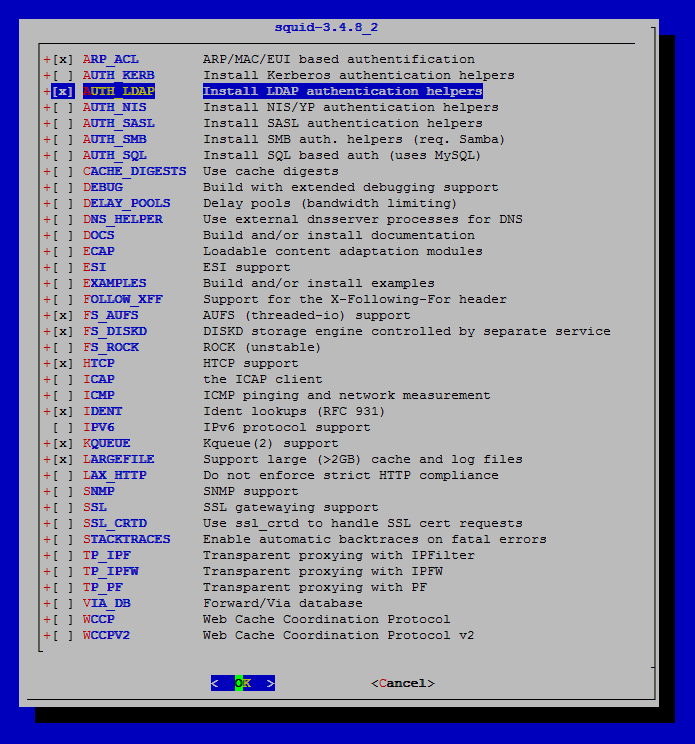Check the AUTH_SMB checkbox
The height and width of the screenshot is (744, 695).
pos(63,140)
